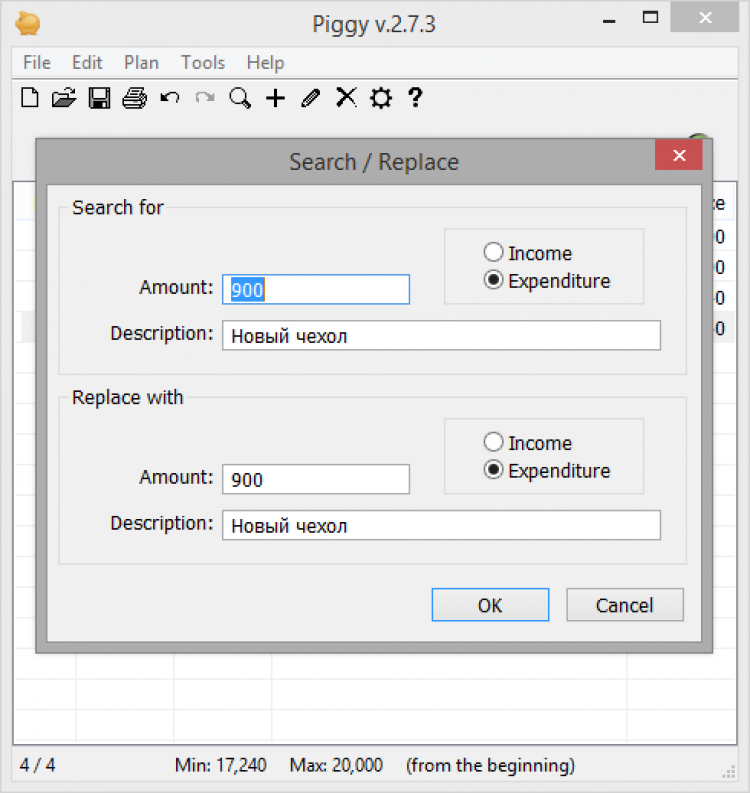Select Expenditure in Search for group

(547, 281)
